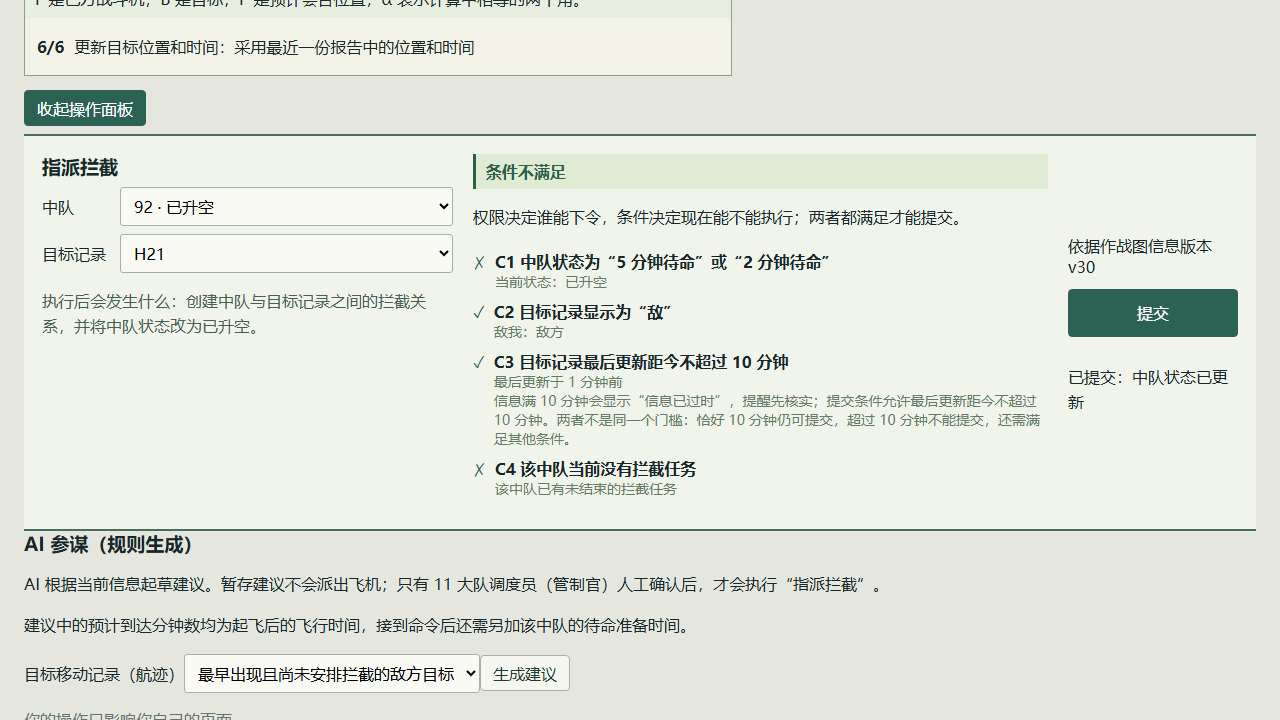Click step 6/6 更新目标位置和时间 text
This screenshot has height=720, width=1280.
point(256,47)
